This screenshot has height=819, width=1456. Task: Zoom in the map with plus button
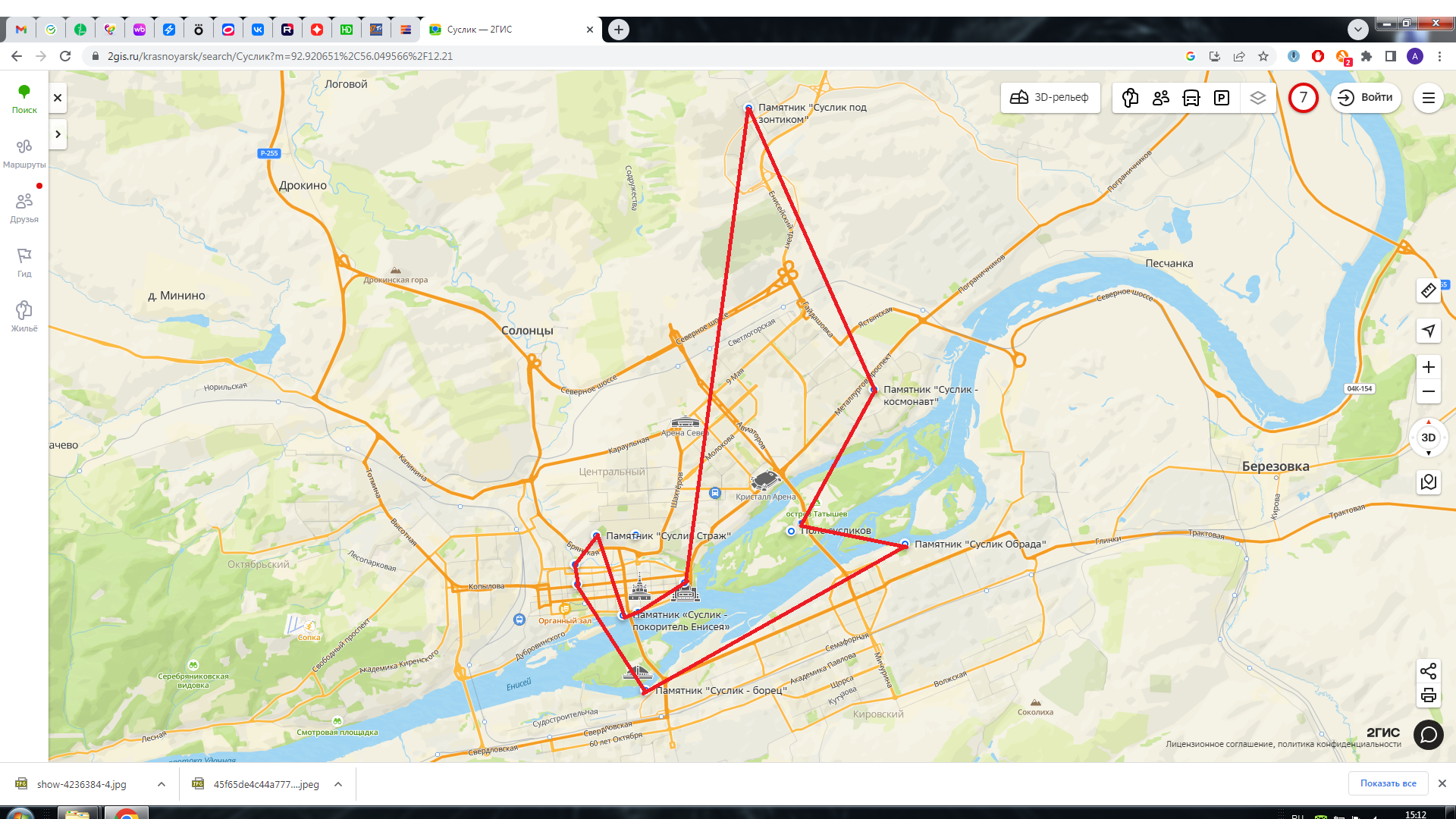pos(1429,367)
